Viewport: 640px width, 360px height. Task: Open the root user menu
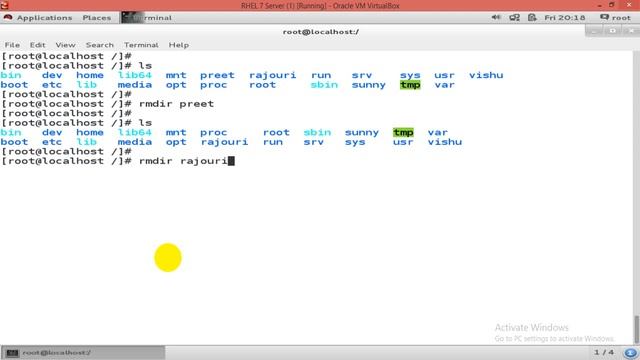coord(616,18)
